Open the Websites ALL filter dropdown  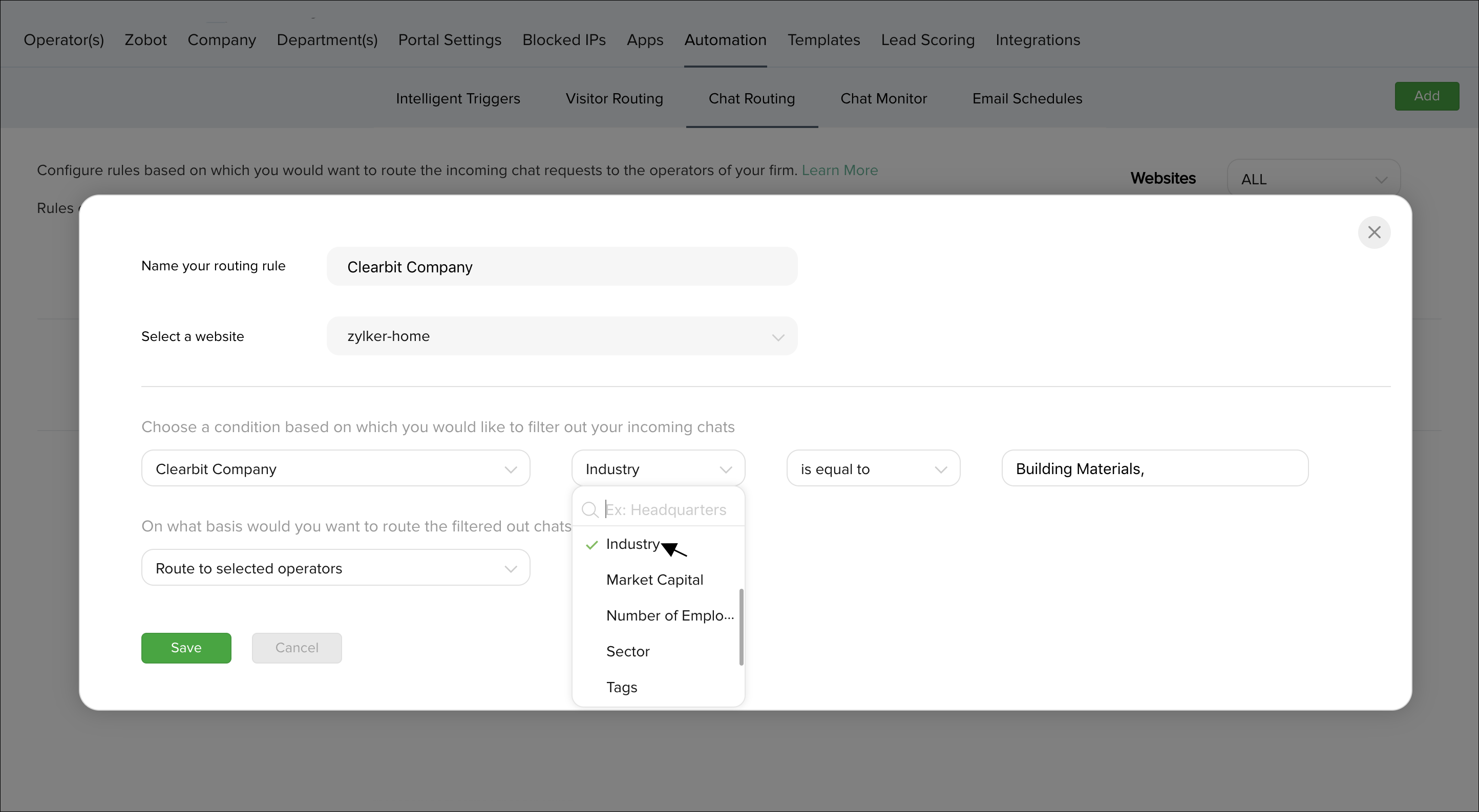point(1313,179)
